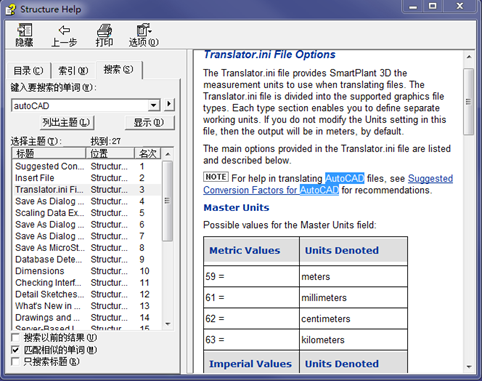This screenshot has height=381, width=482.
Task: Click results list scroll up arrow
Action: 168,154
